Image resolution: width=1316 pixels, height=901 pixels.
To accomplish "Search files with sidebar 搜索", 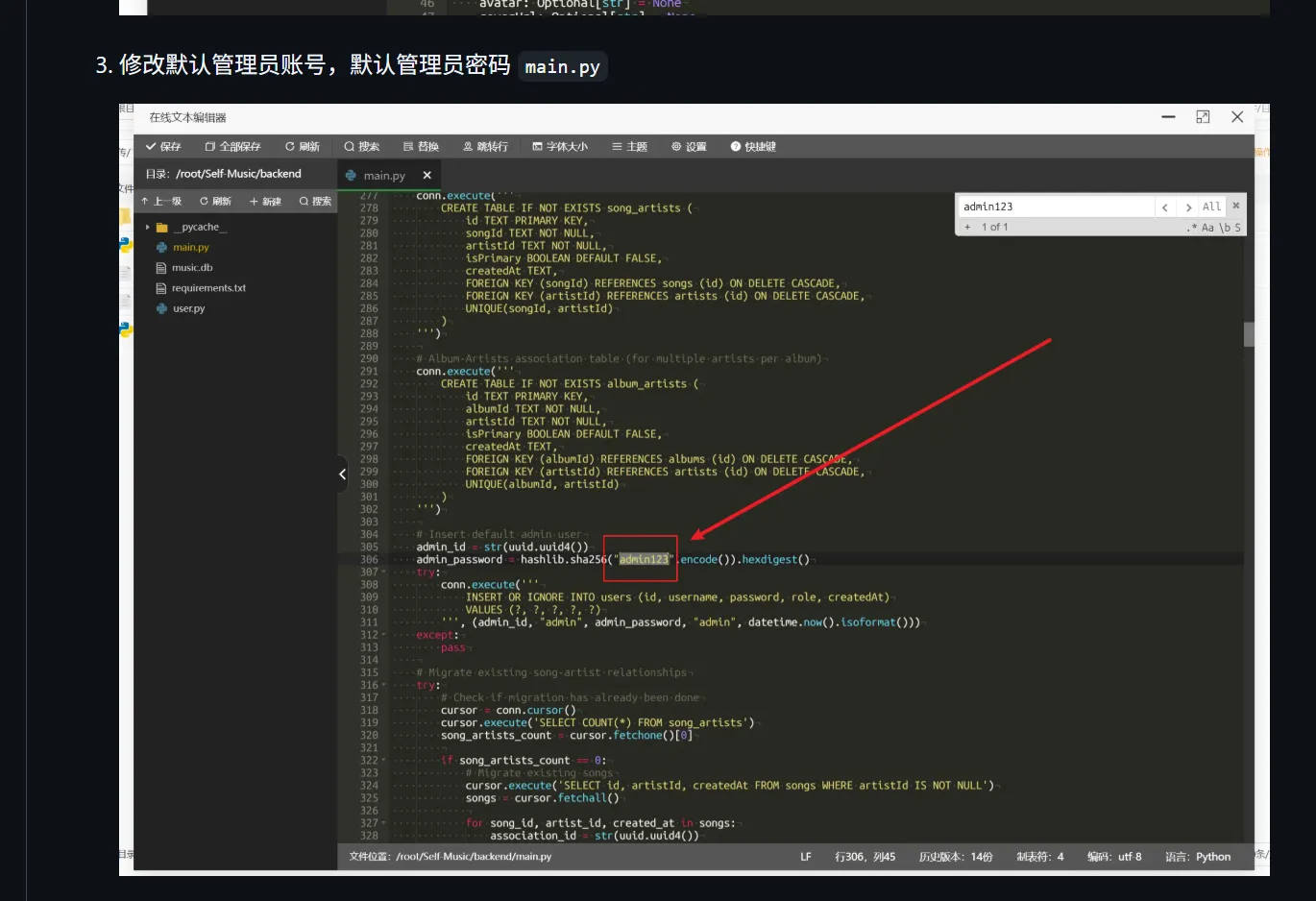I will [315, 201].
